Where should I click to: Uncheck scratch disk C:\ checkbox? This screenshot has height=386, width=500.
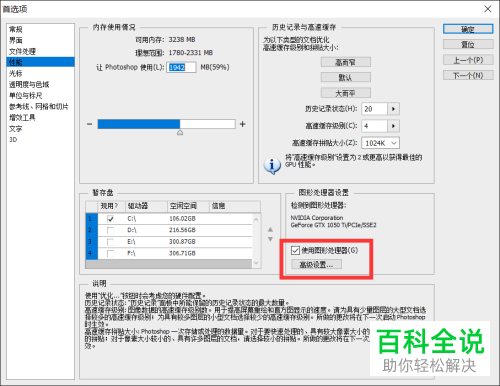coord(110,219)
